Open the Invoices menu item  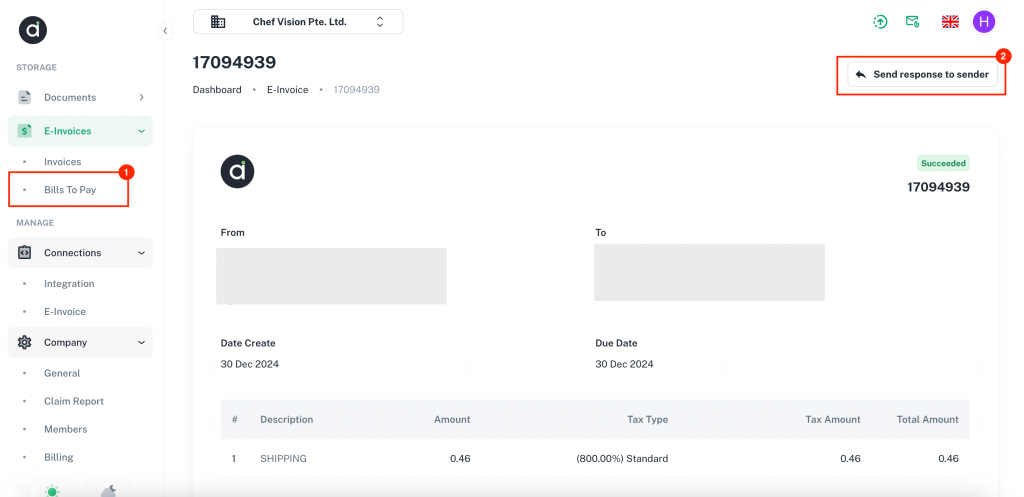[63, 162]
